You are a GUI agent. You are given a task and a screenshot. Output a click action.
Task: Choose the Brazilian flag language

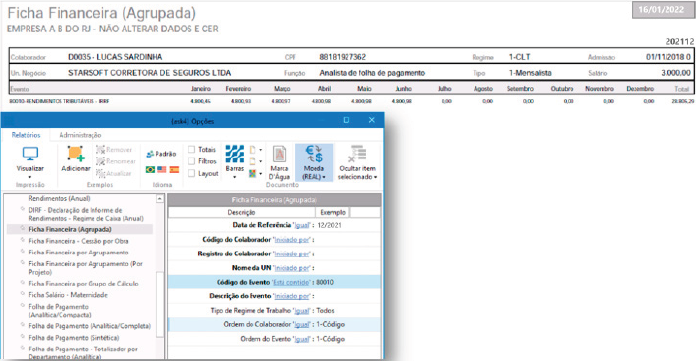[150, 169]
